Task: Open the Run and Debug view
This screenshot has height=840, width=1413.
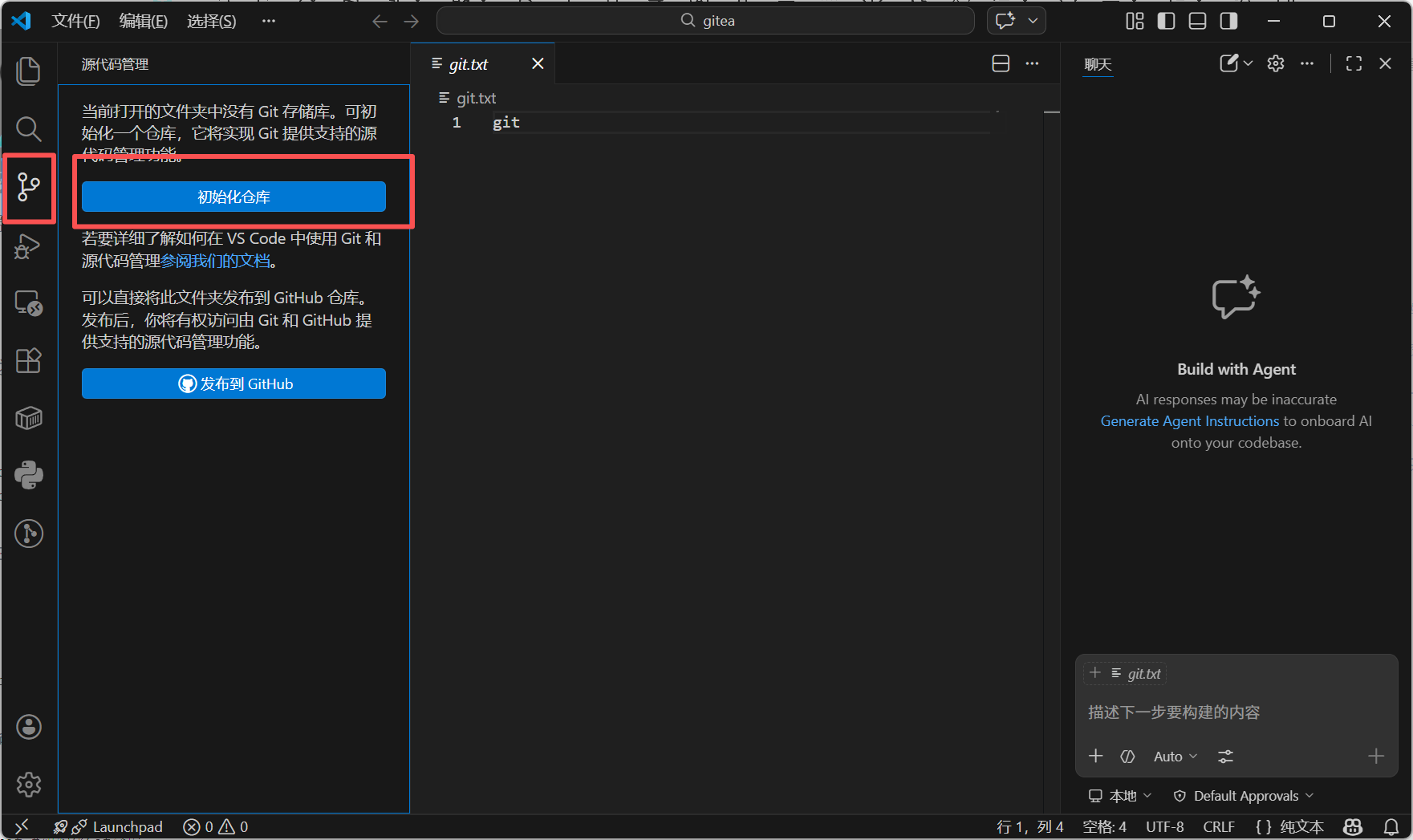Action: pyautogui.click(x=29, y=246)
